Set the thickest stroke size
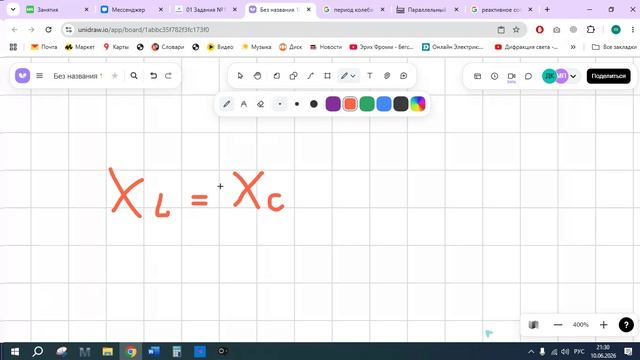 [x=313, y=104]
